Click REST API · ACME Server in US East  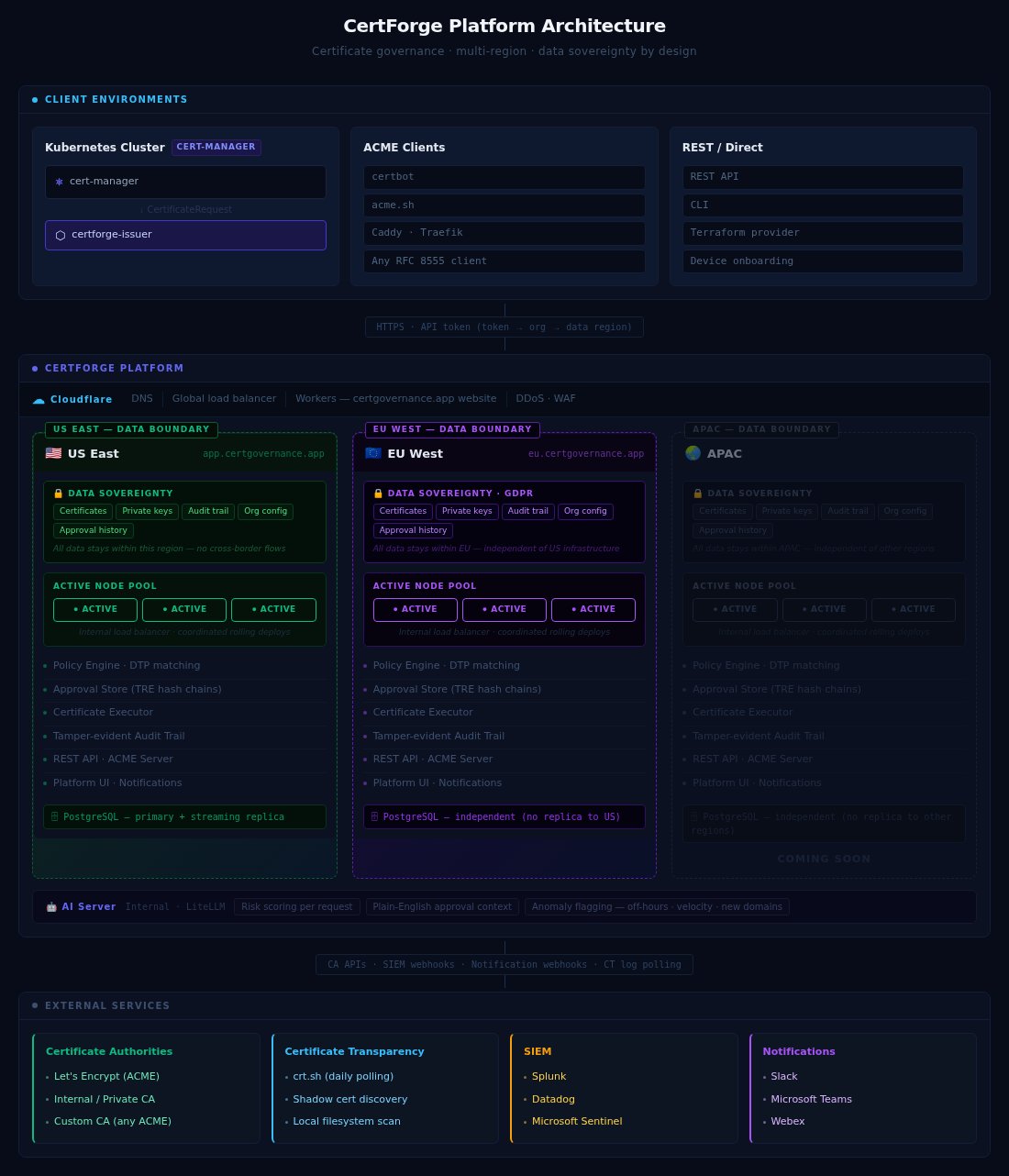[113, 760]
